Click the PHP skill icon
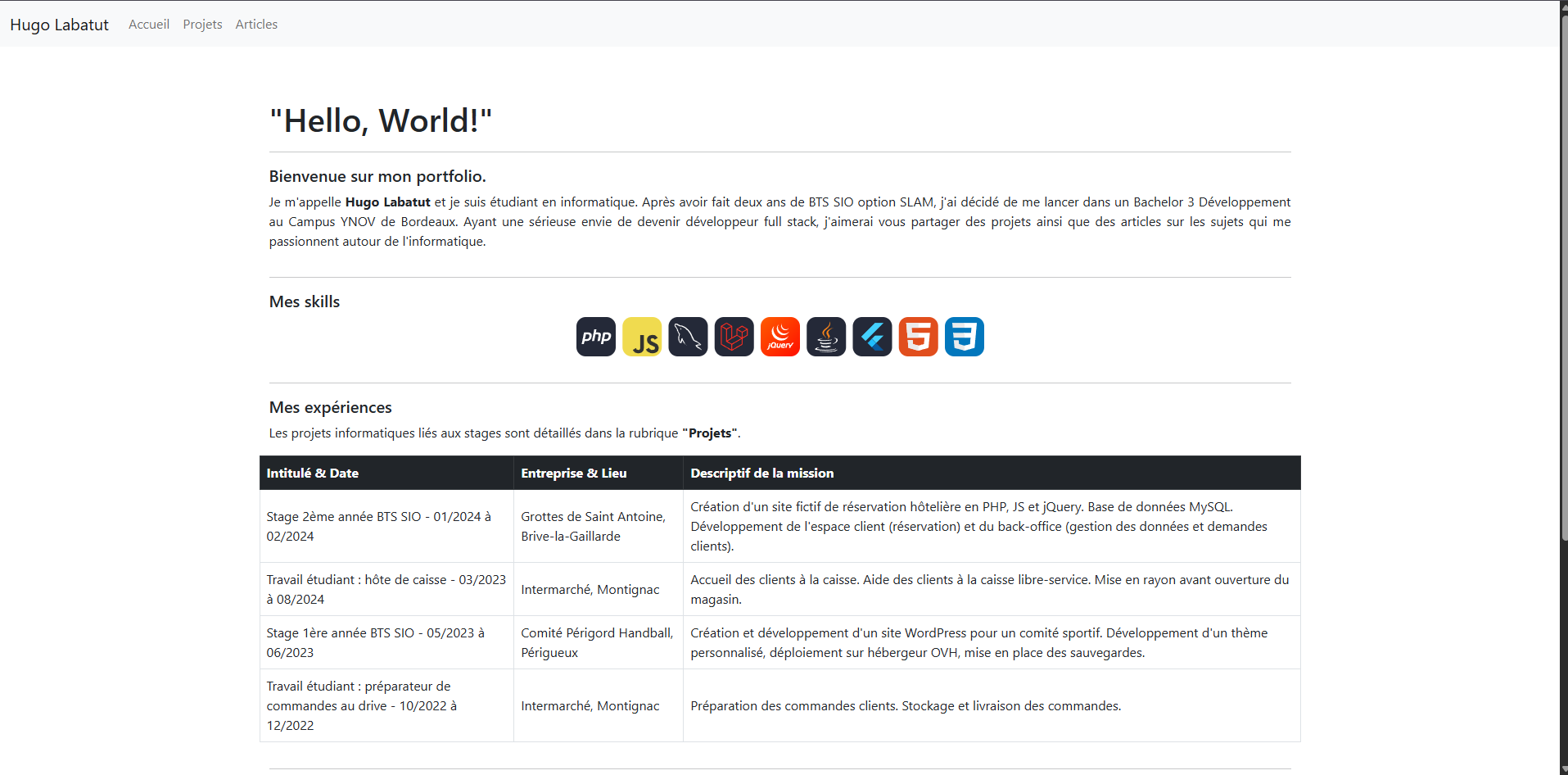Image resolution: width=1568 pixels, height=775 pixels. coord(595,337)
